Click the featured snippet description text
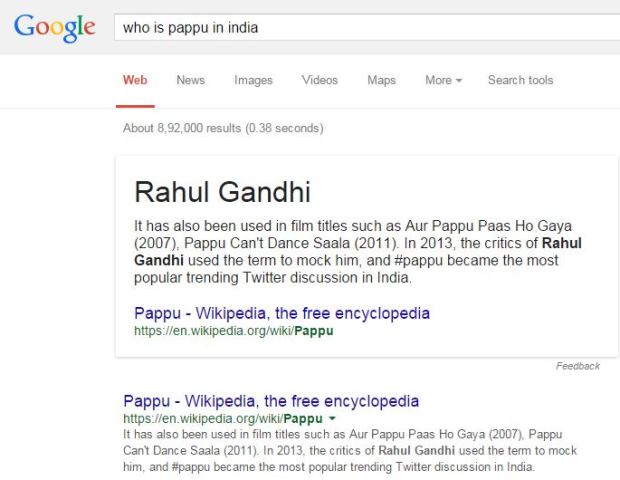The width and height of the screenshot is (620, 480). point(358,252)
